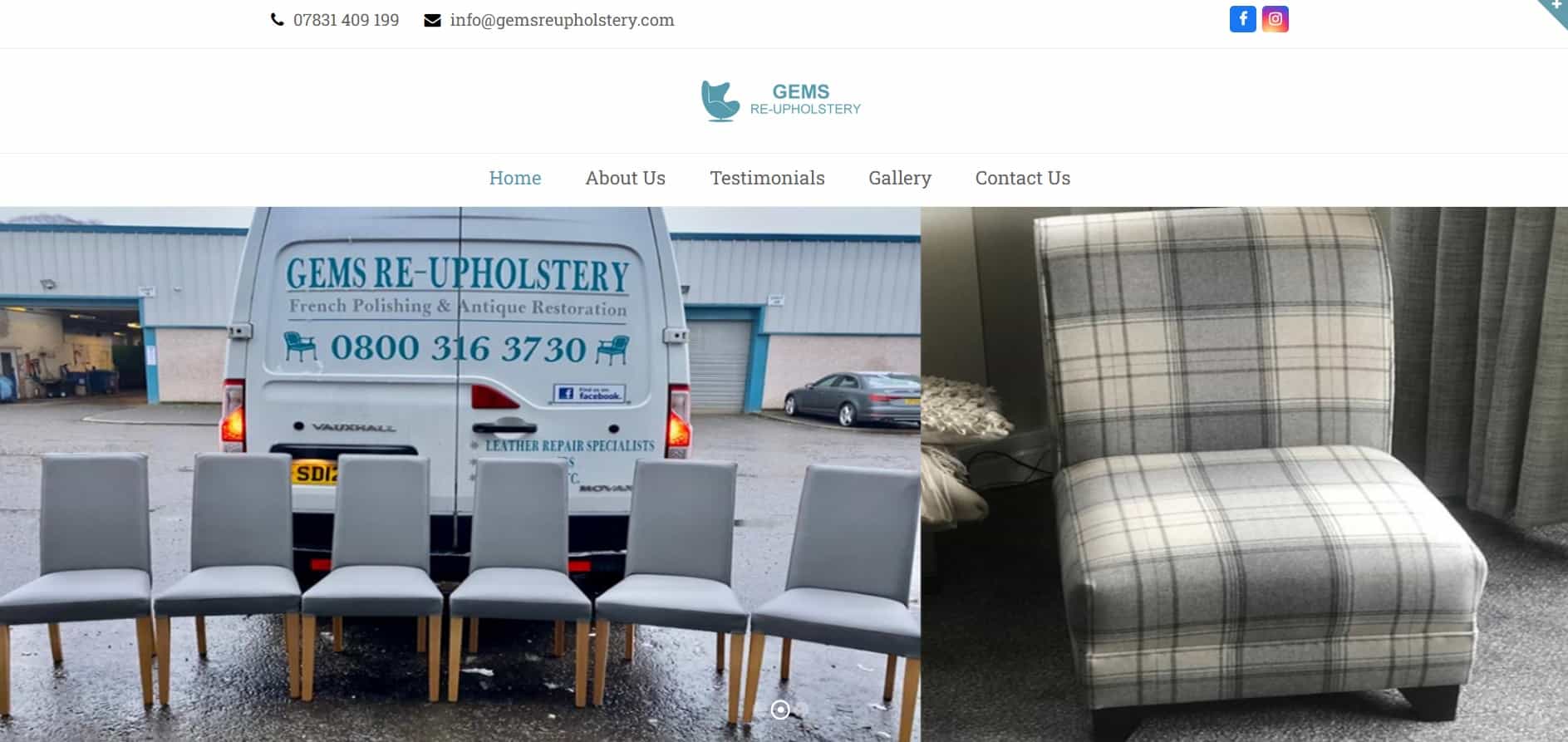Open the About Us page

tap(625, 178)
